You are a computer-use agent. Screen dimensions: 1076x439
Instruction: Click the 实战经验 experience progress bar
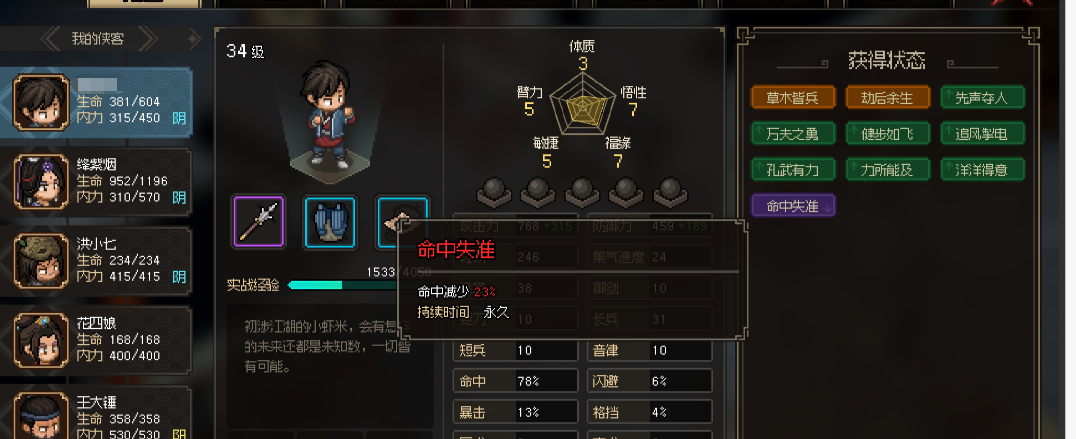tap(343, 285)
